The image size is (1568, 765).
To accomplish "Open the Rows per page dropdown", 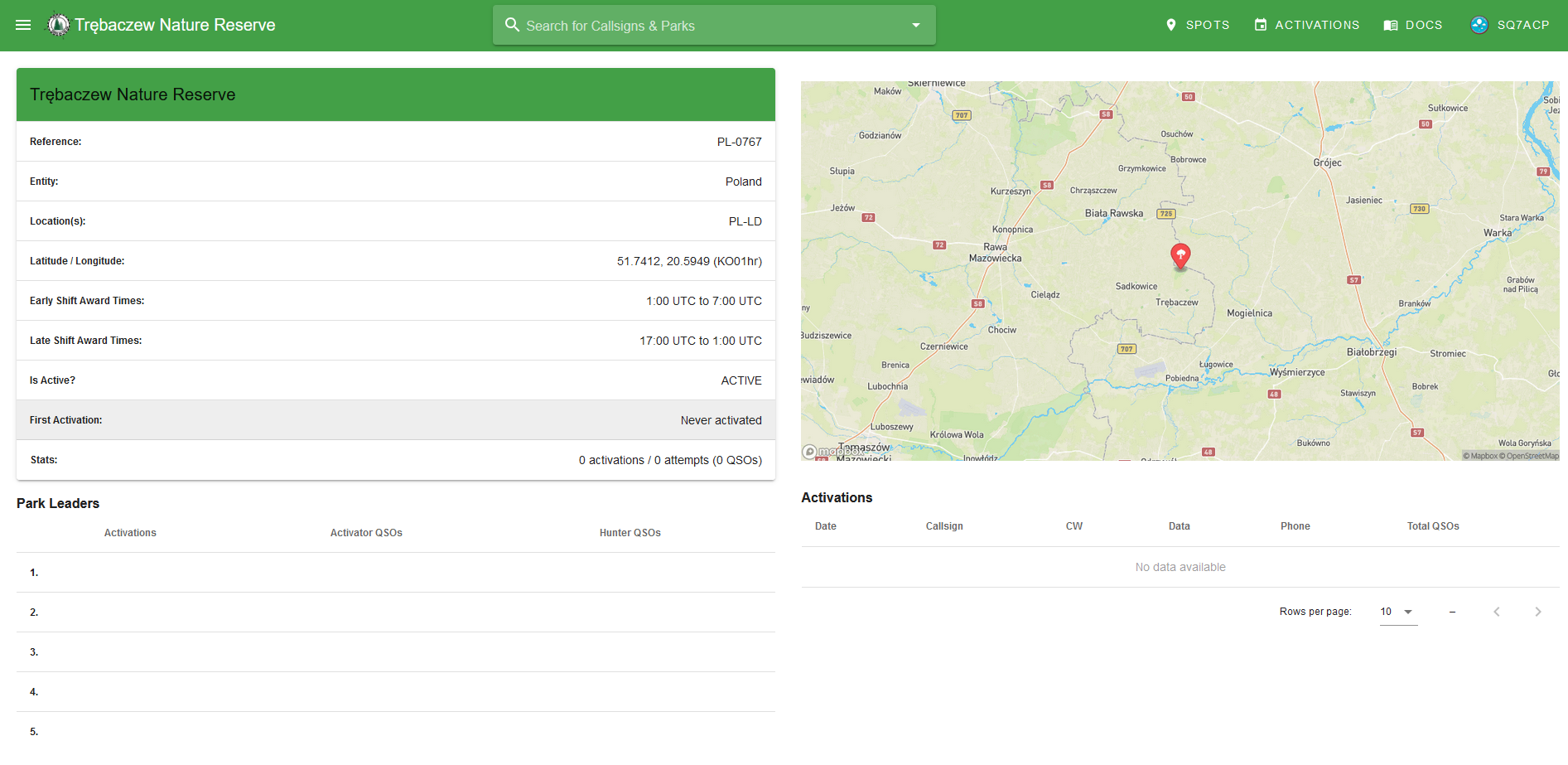I will [1397, 612].
